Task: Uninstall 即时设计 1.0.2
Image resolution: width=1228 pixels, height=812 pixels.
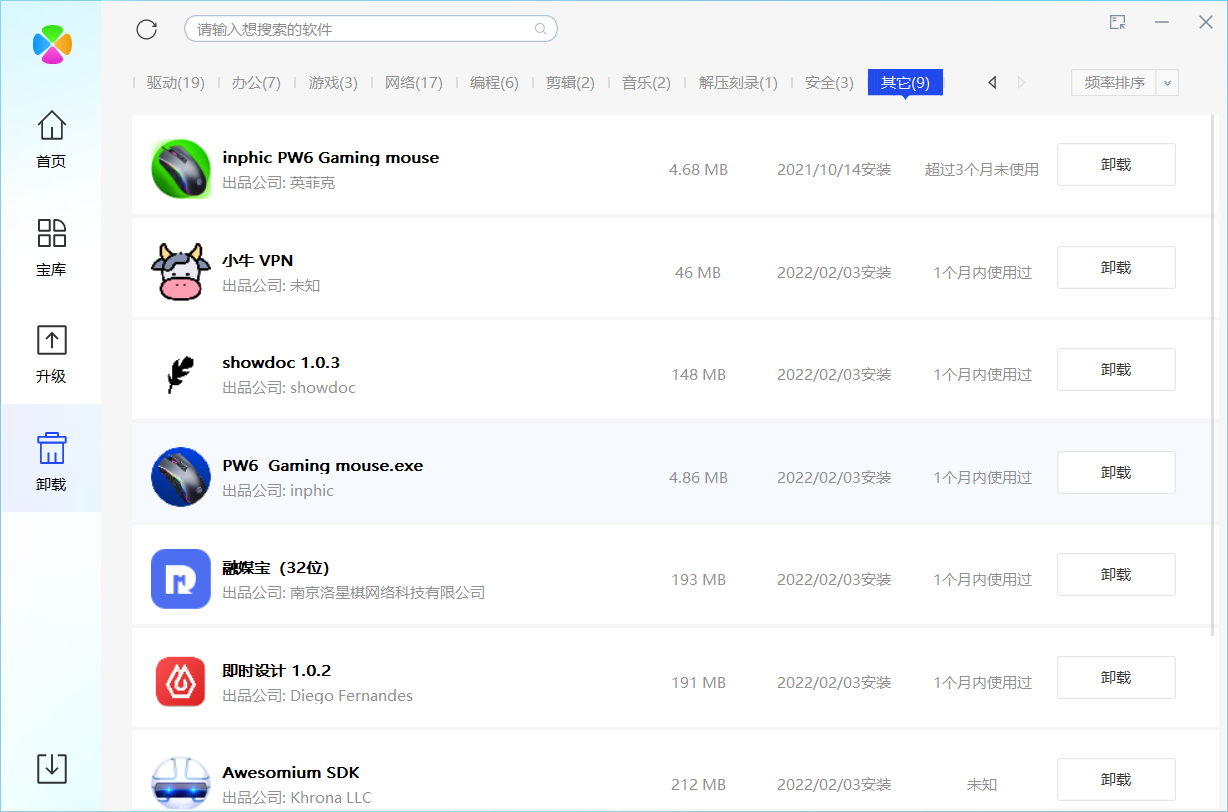Action: (1116, 677)
